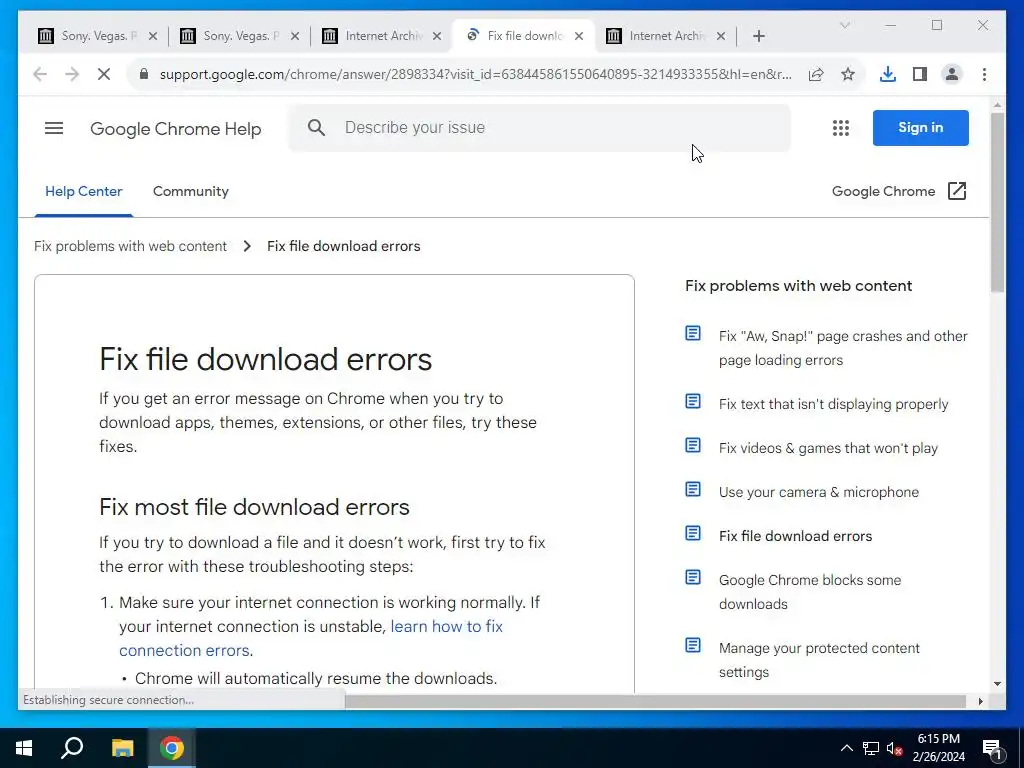Click the Chrome taskbar icon
Image resolution: width=1024 pixels, height=768 pixels.
172,748
